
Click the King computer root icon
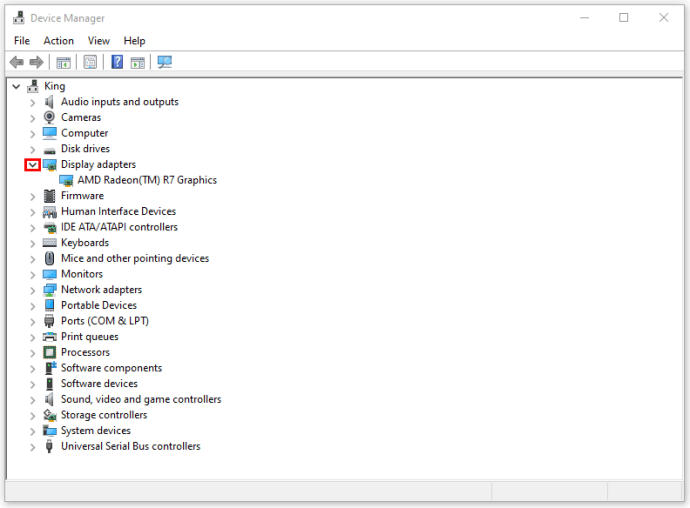pos(33,86)
